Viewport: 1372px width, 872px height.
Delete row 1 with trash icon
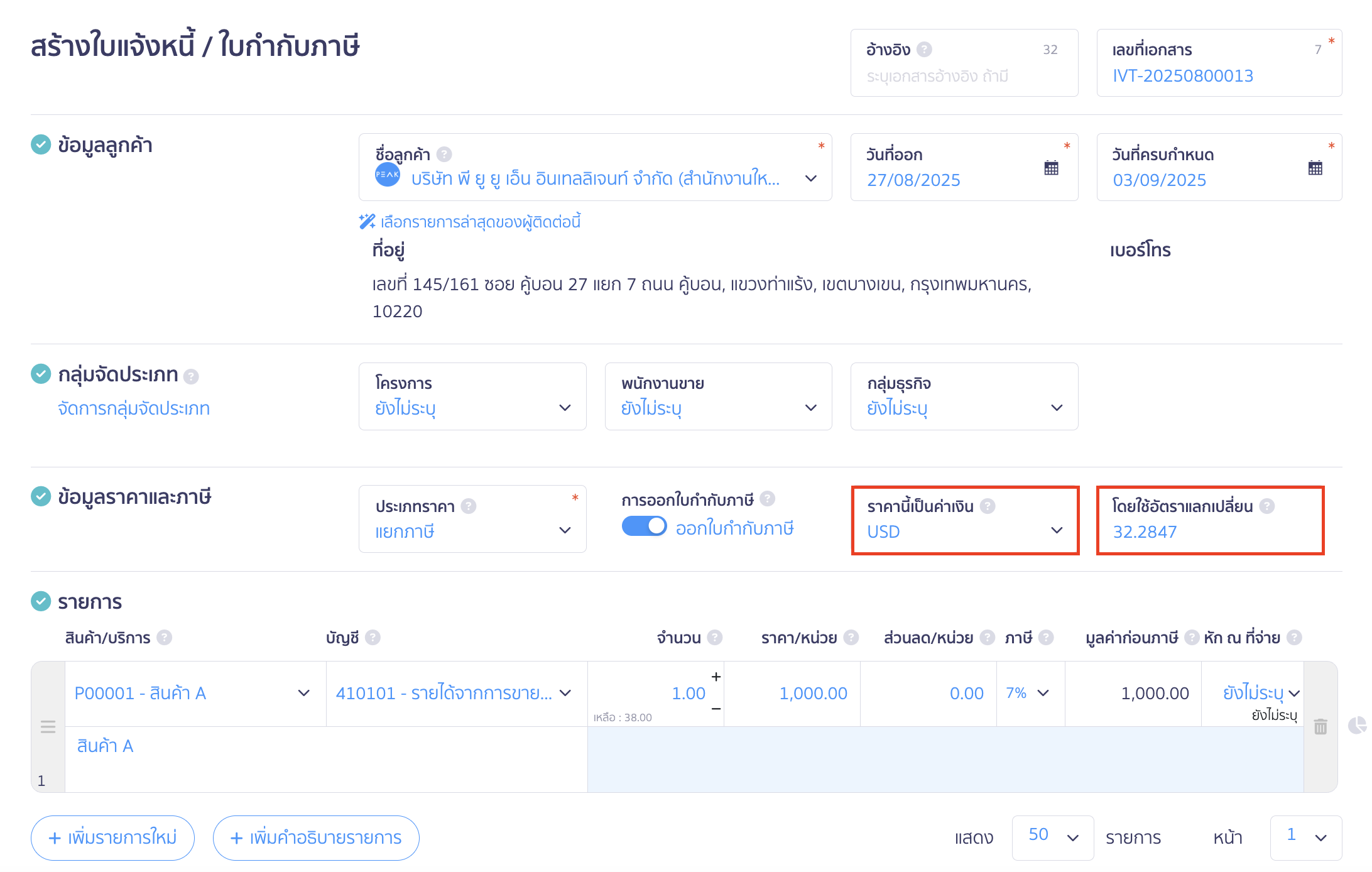click(x=1320, y=727)
